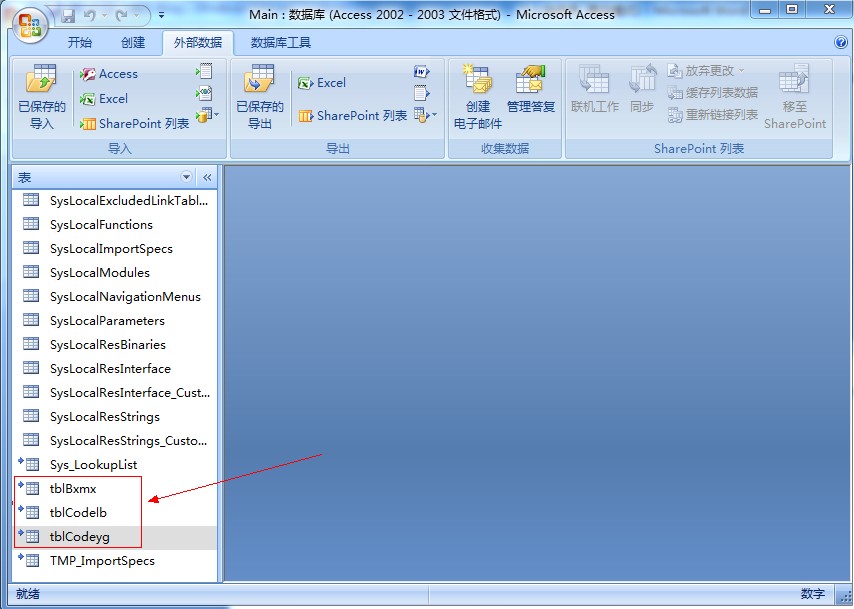Image resolution: width=854 pixels, height=609 pixels.
Task: Select the linked tblCodelb table
Action: tap(115, 512)
